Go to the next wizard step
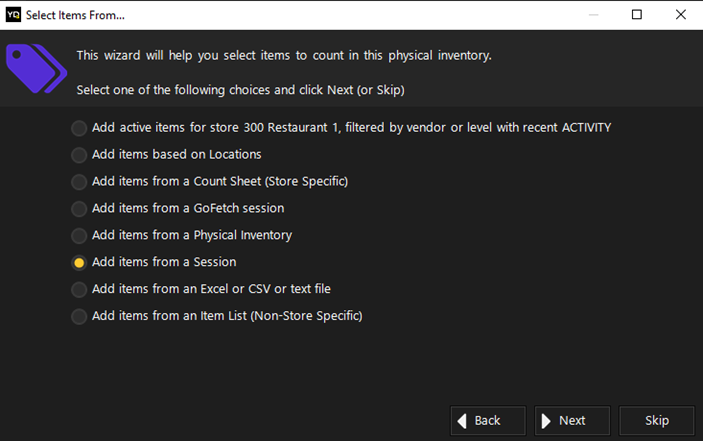The image size is (703, 441). tap(572, 421)
